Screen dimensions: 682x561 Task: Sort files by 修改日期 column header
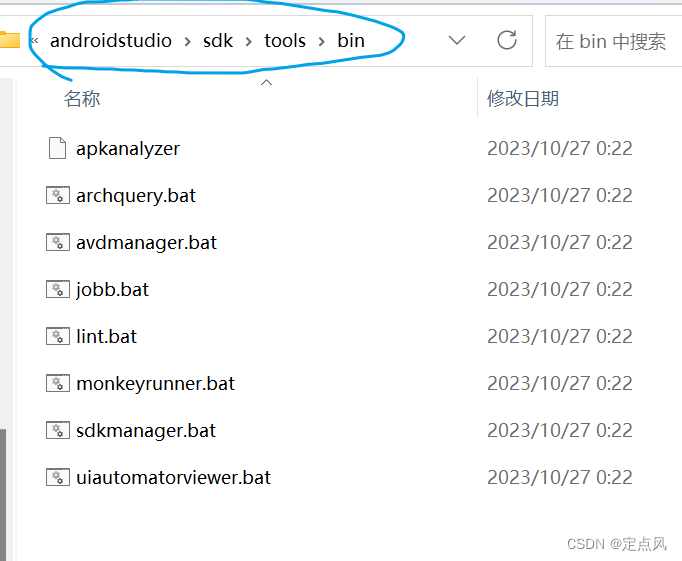[523, 99]
